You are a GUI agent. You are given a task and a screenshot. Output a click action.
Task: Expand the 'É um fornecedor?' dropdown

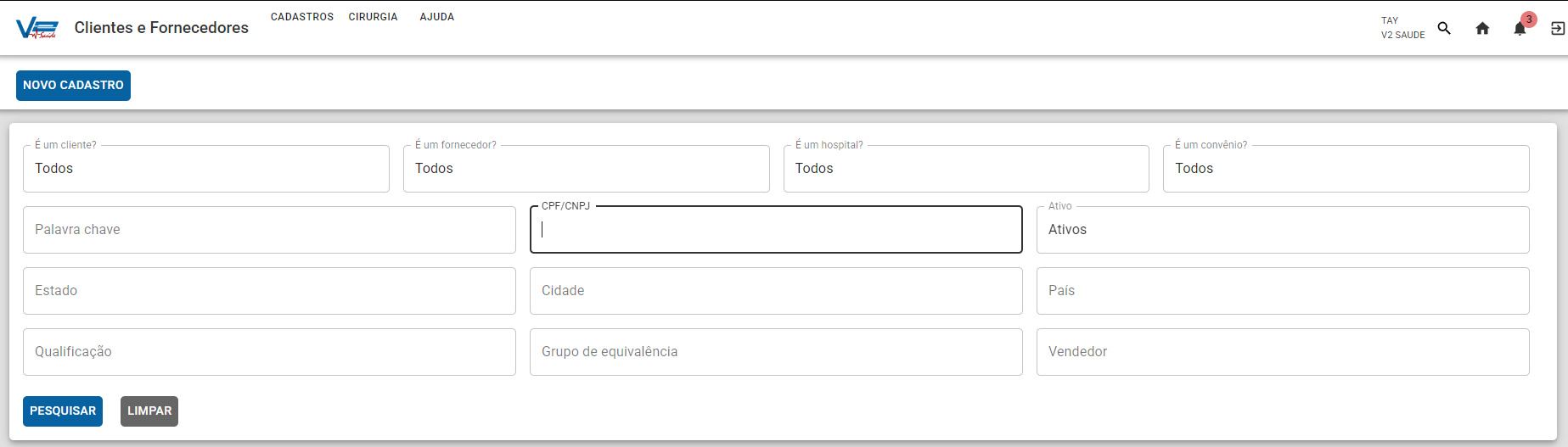click(587, 169)
